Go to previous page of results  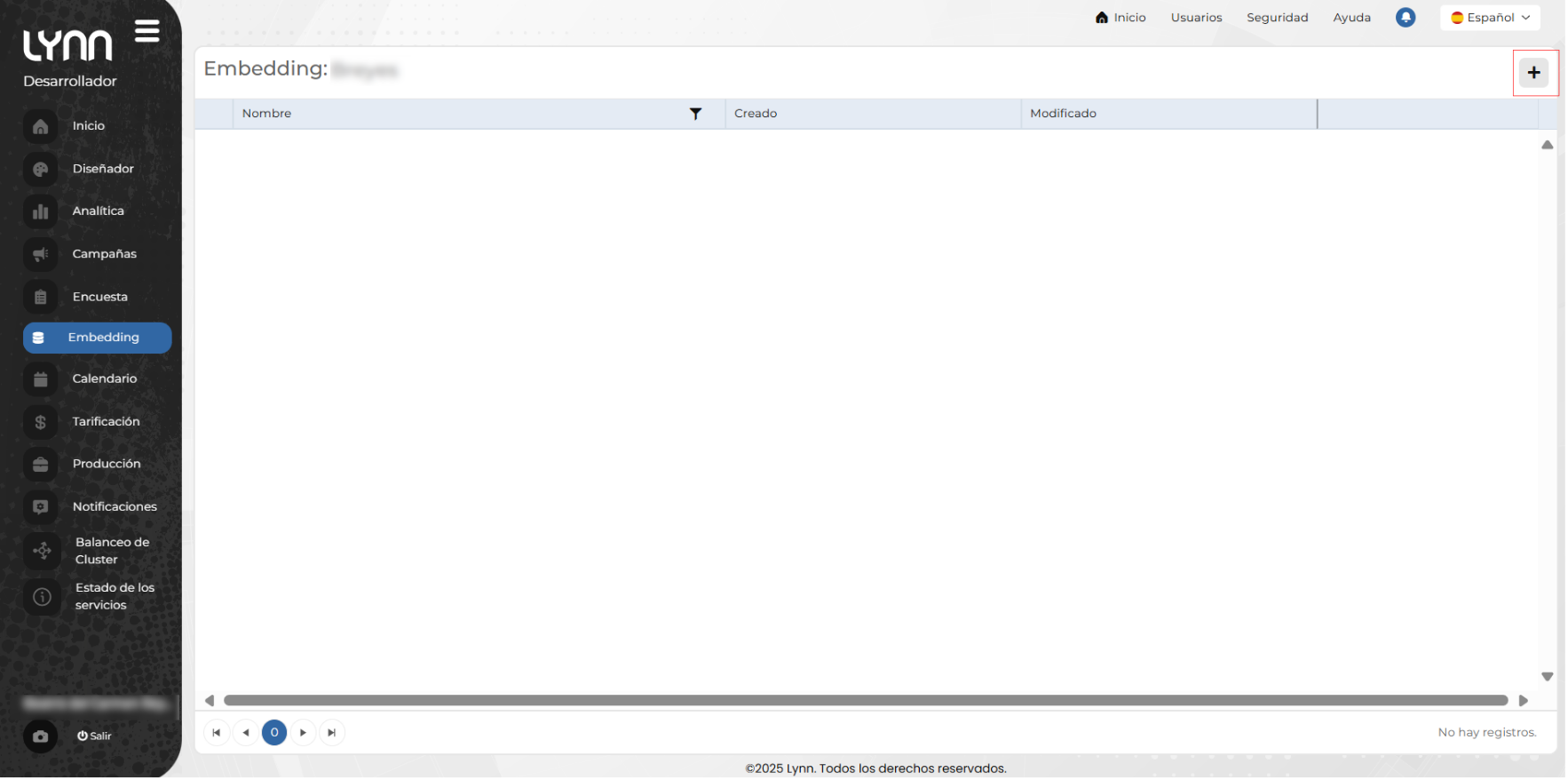tap(246, 733)
